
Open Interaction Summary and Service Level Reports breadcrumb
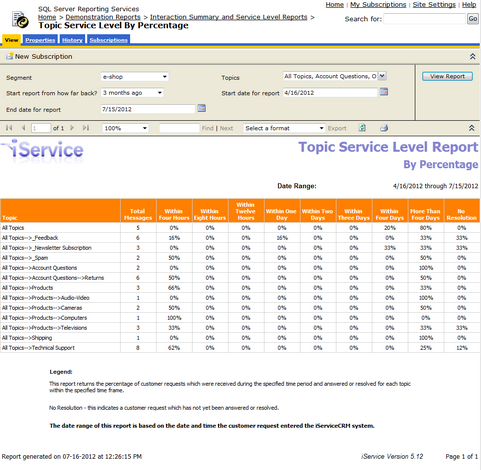228,17
